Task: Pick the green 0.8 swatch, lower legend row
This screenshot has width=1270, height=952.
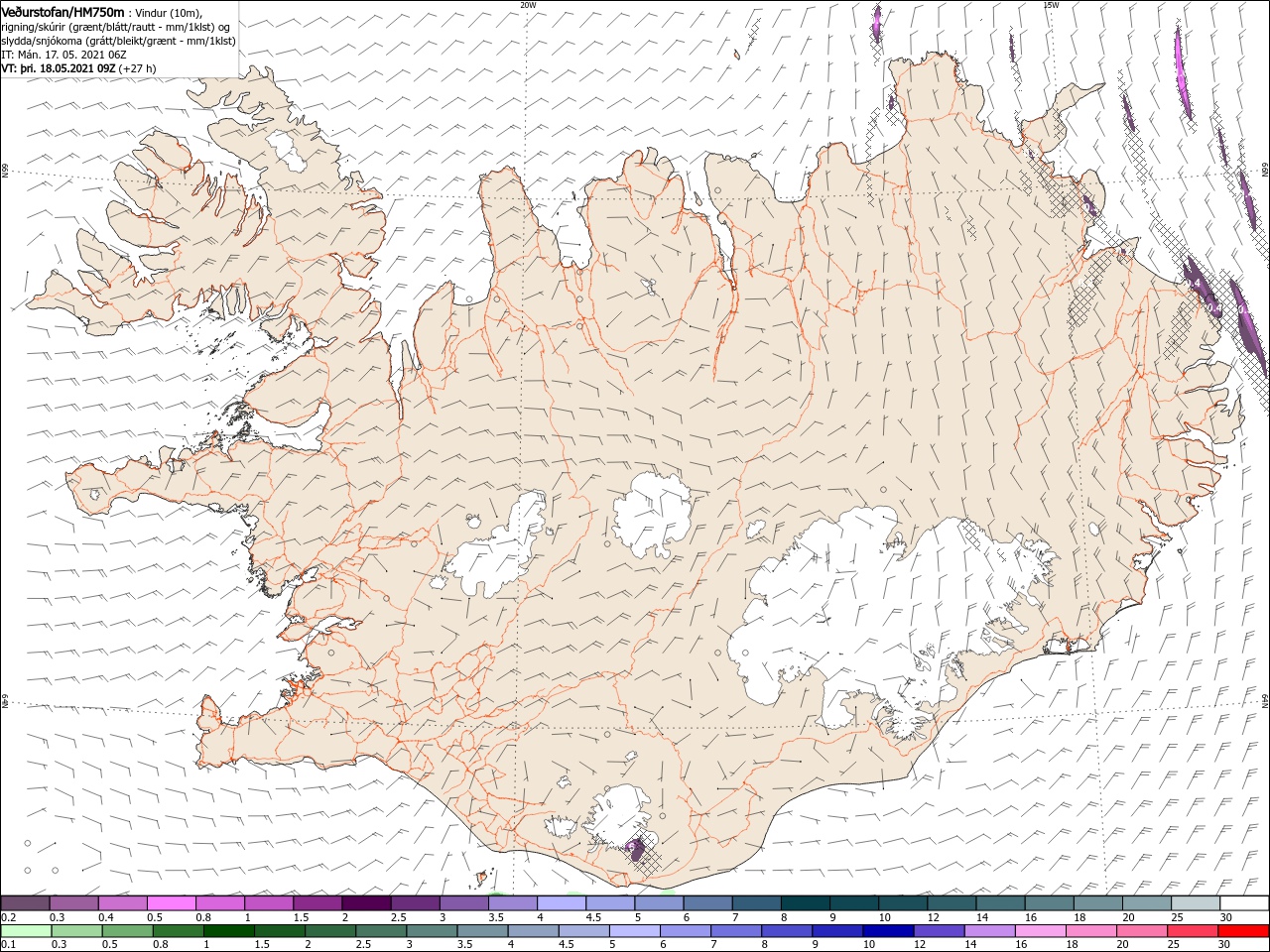Action: 179,931
